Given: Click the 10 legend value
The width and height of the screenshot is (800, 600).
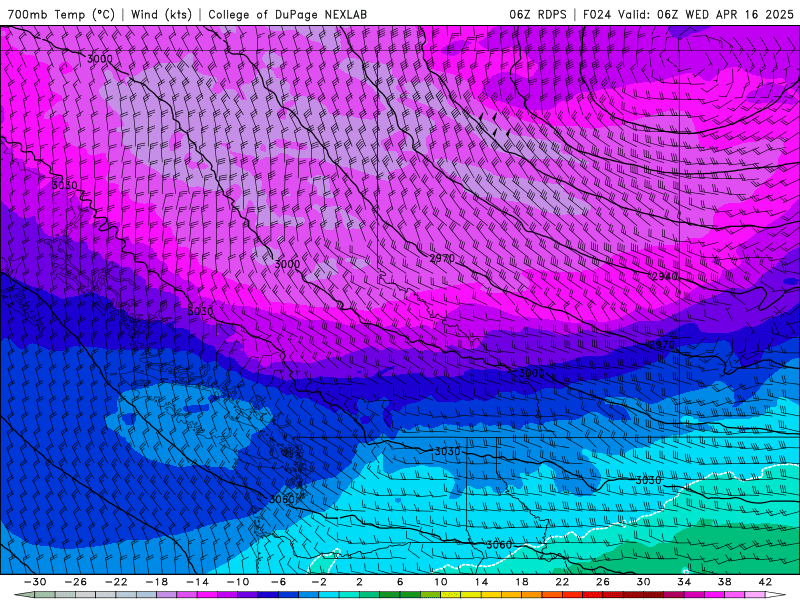Looking at the screenshot, I should tap(441, 582).
